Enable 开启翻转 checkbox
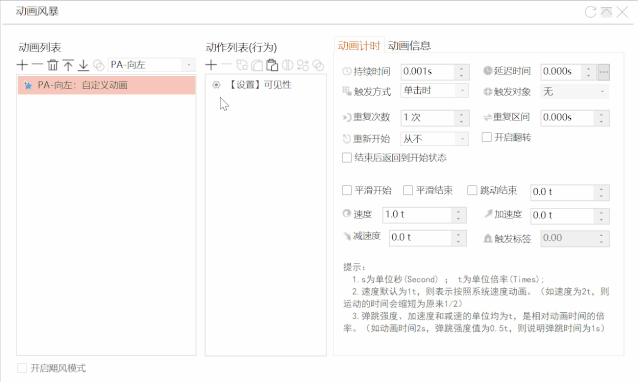 click(487, 137)
